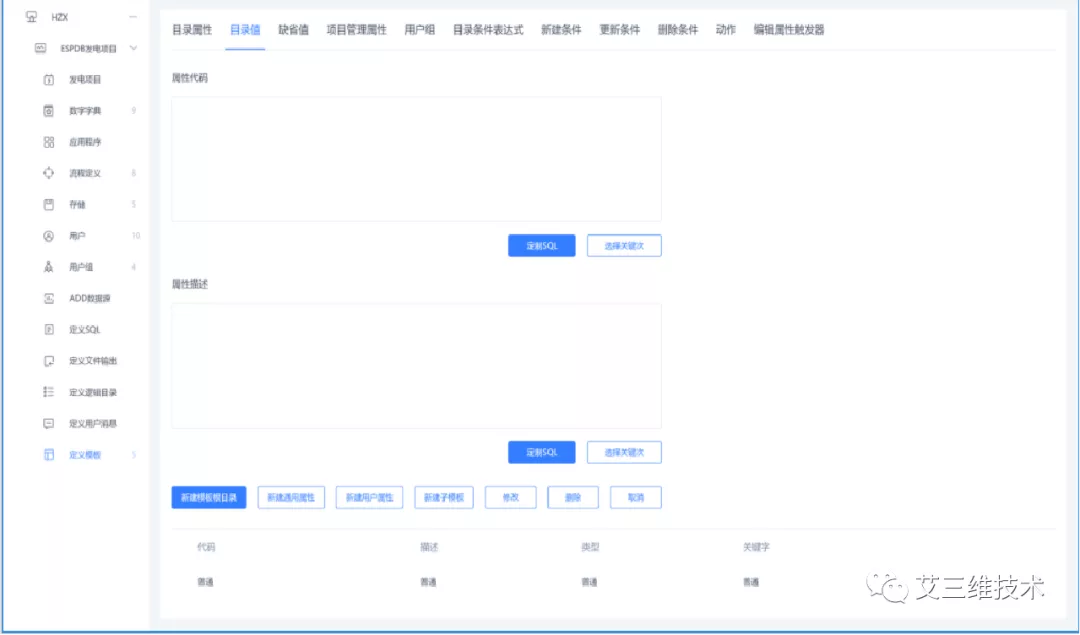Click the ESPDB发电项目 project icon

click(41, 48)
